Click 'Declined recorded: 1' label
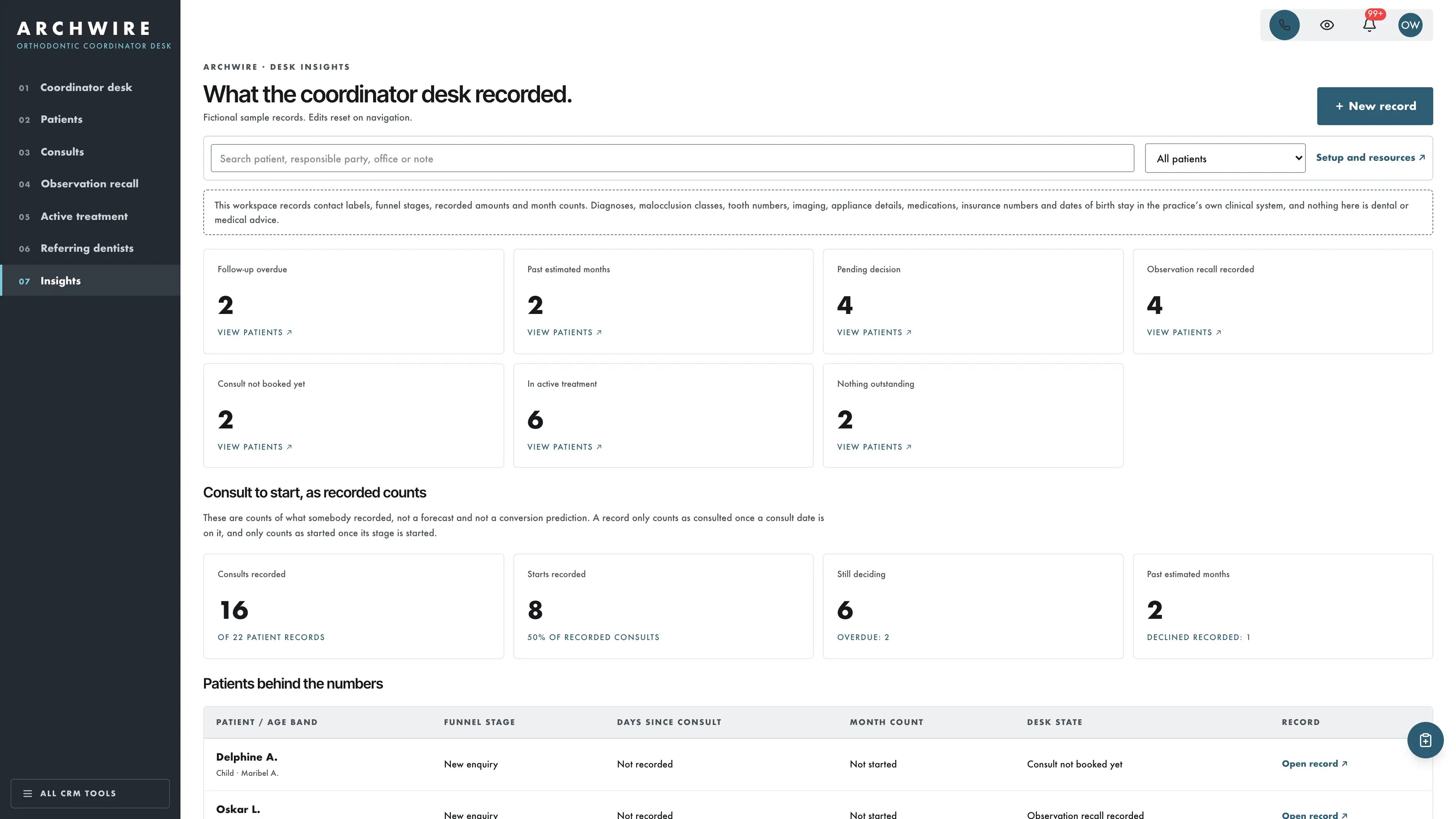1456x819 pixels. [x=1198, y=637]
